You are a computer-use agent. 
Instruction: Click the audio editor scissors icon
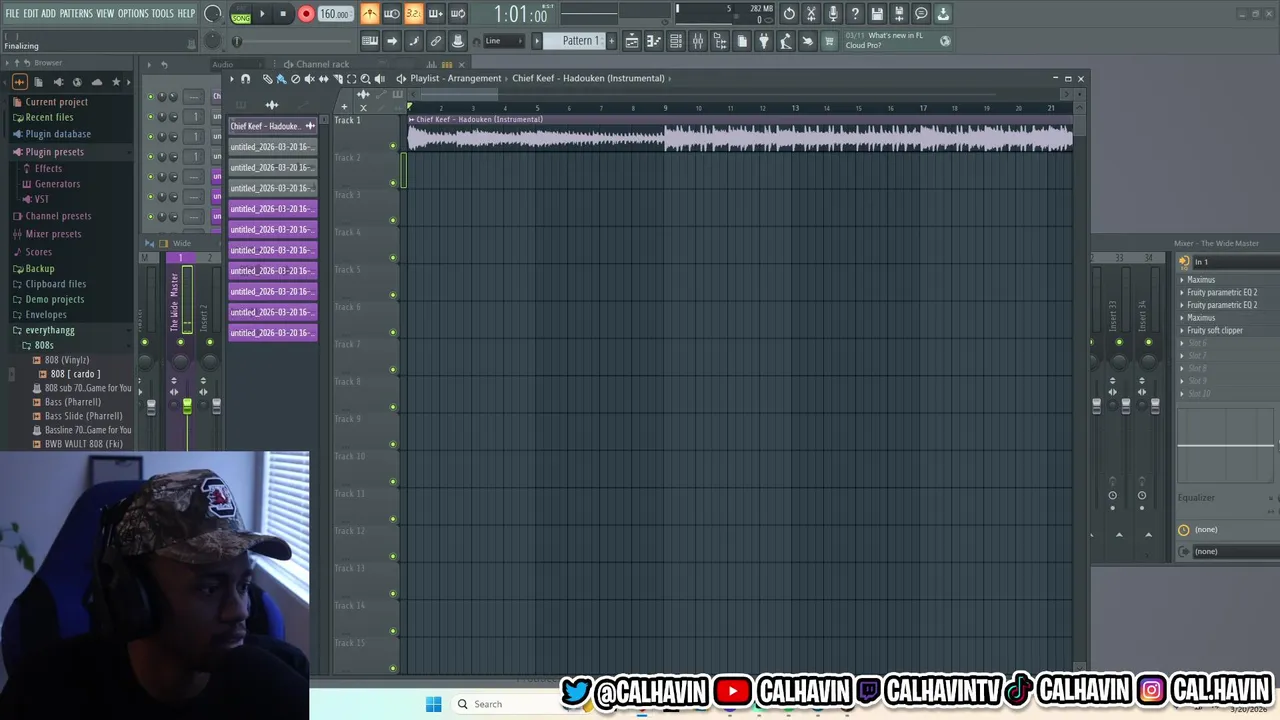click(x=811, y=14)
